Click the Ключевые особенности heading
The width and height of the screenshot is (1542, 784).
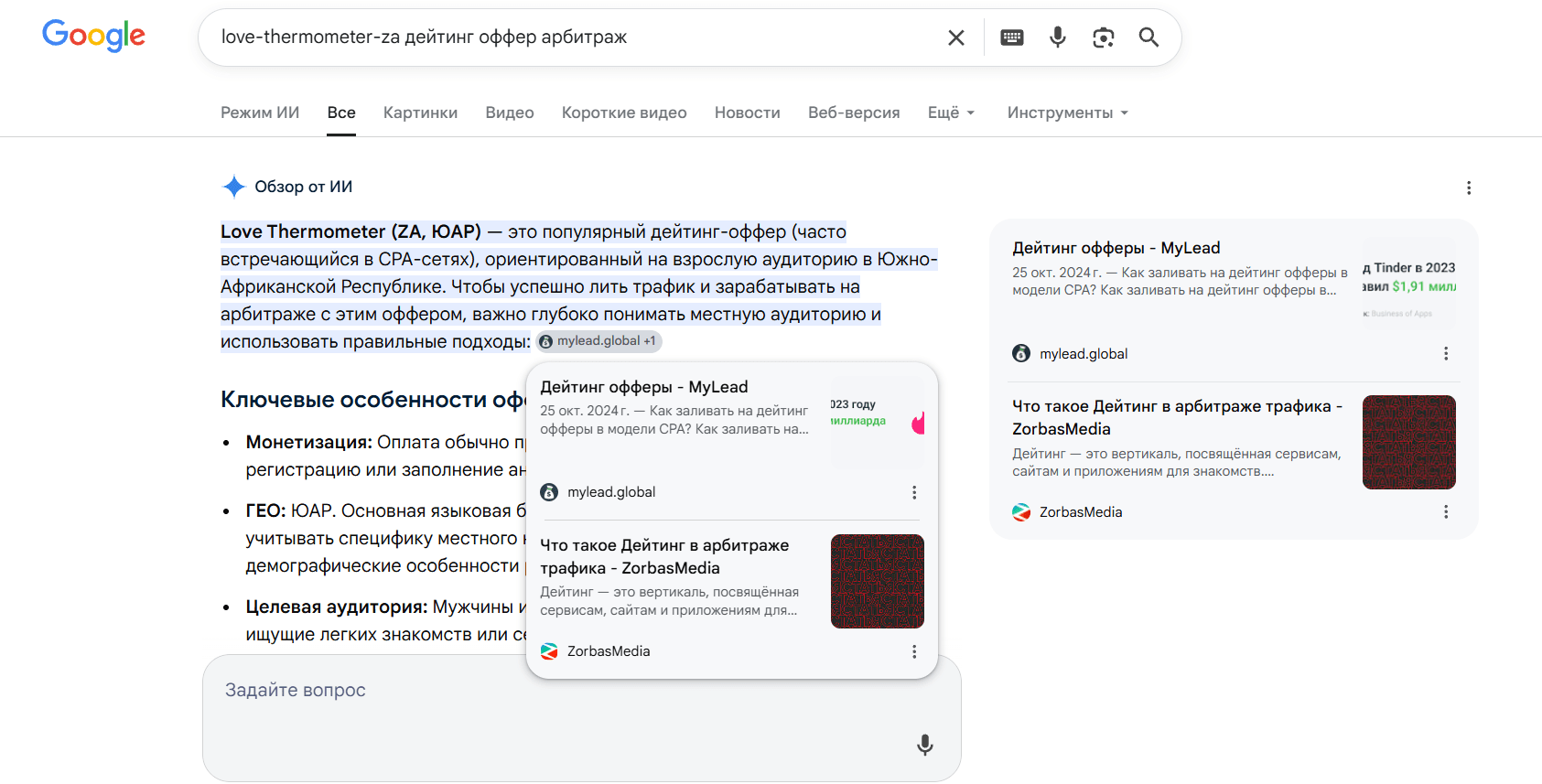pos(373,400)
